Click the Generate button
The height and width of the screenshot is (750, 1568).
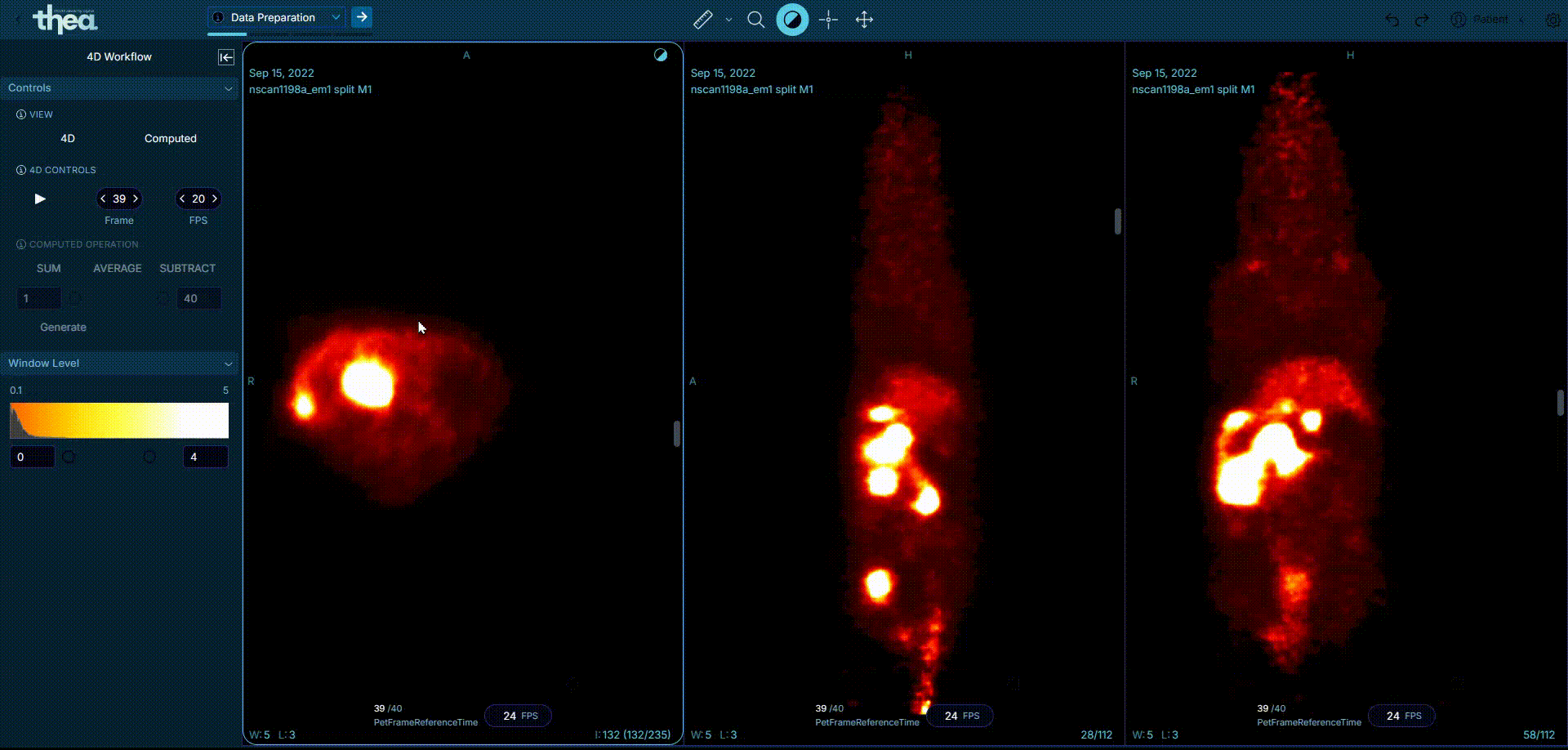click(63, 328)
